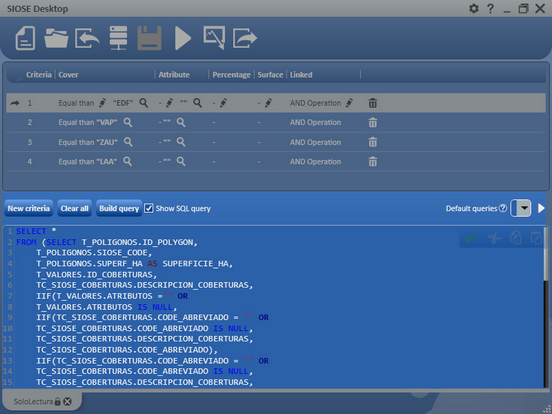Open help question mark in title bar
Screen dimensions: 552x414
[490, 8]
